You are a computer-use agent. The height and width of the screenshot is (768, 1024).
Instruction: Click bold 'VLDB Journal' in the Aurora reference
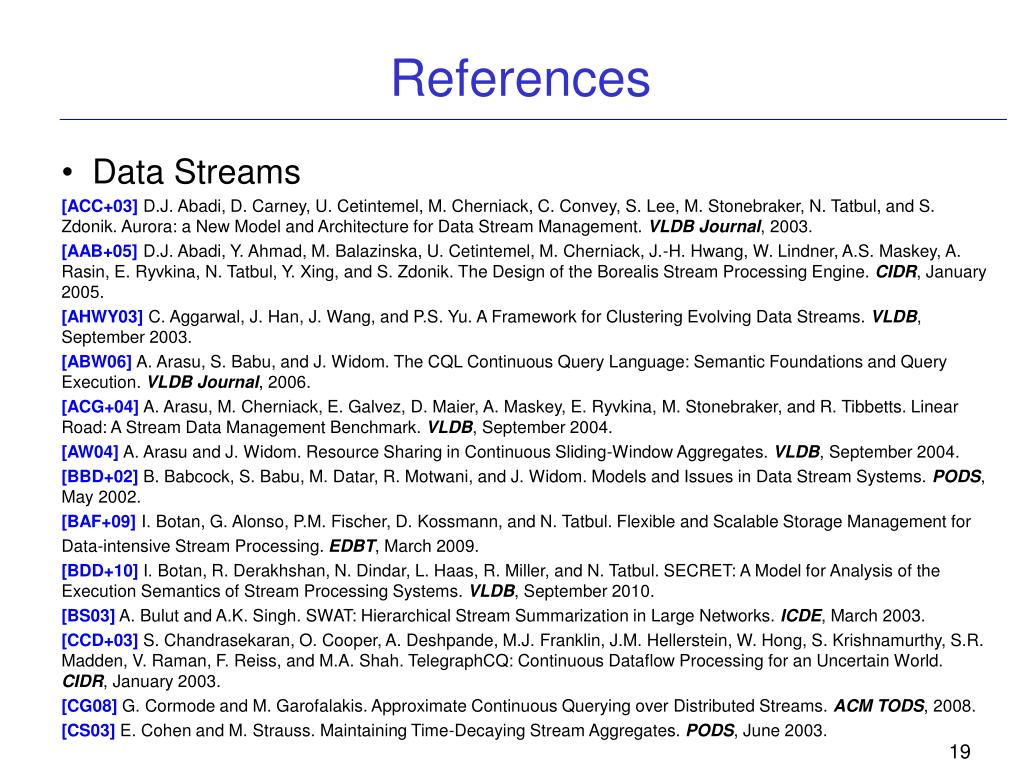pos(705,227)
